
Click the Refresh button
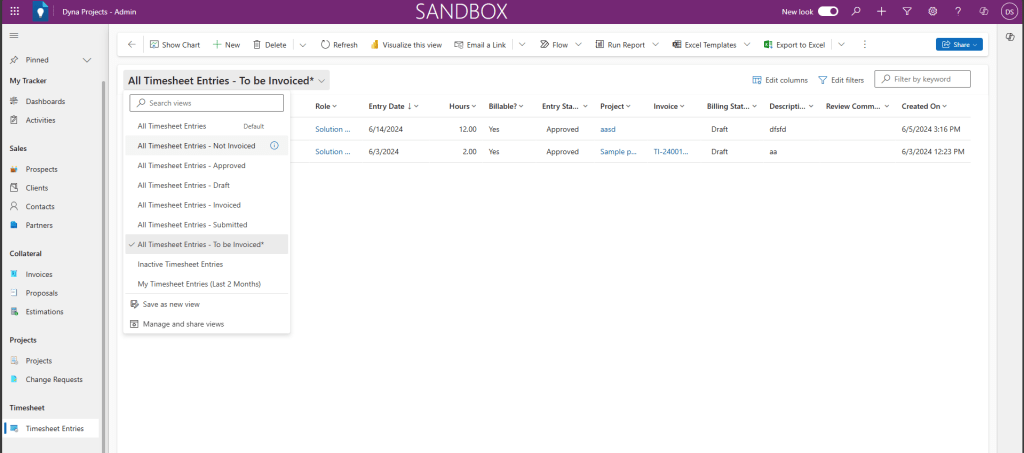pos(339,45)
